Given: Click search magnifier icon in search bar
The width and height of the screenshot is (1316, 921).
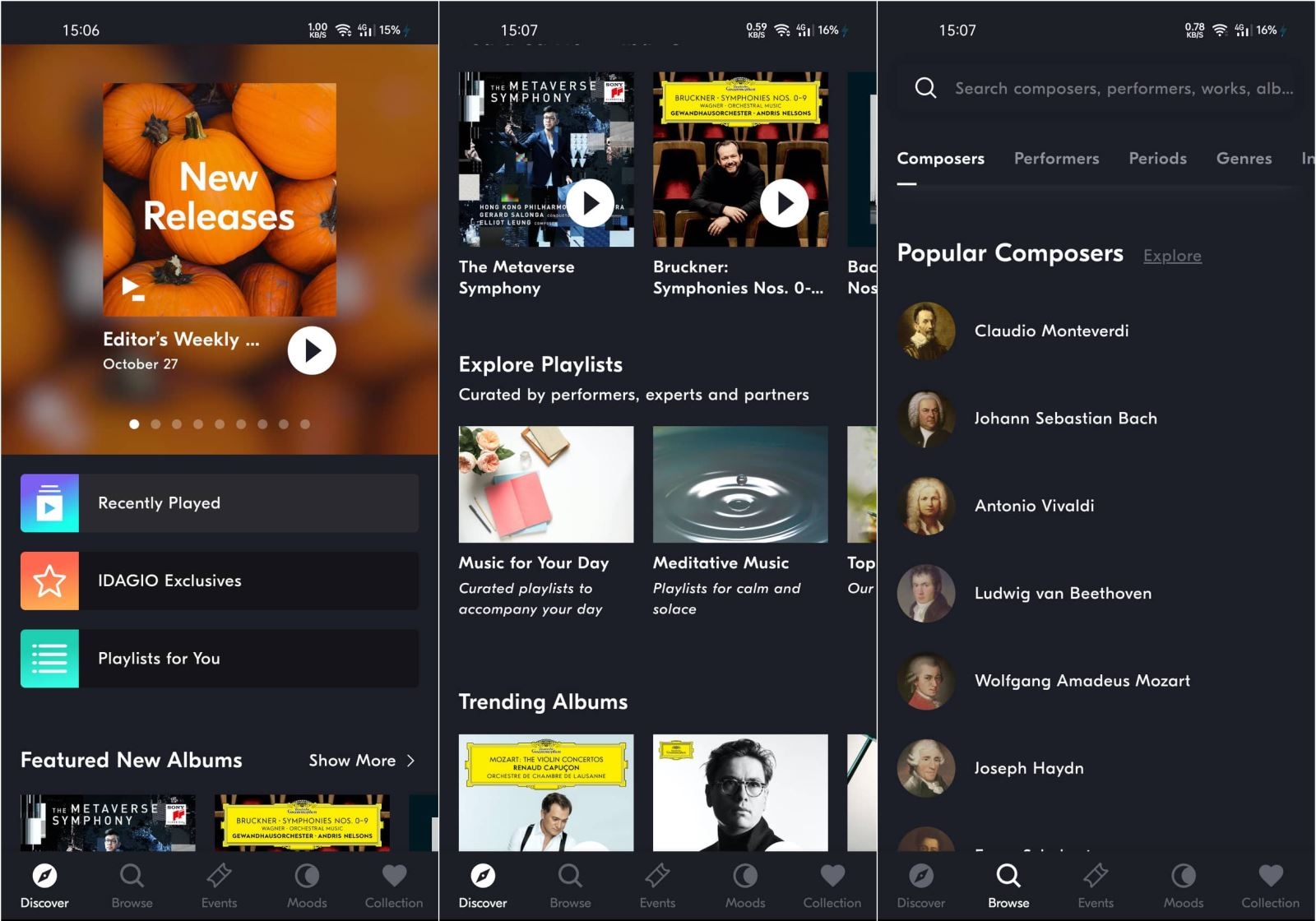Looking at the screenshot, I should click(x=926, y=88).
